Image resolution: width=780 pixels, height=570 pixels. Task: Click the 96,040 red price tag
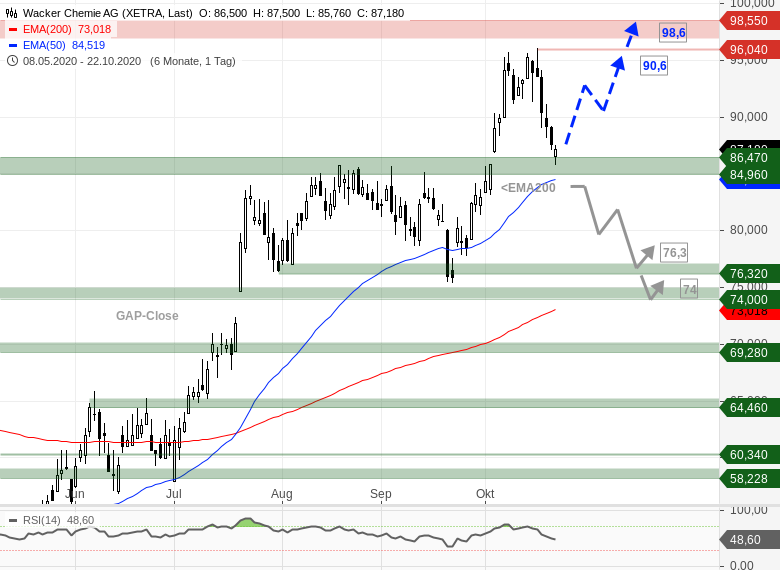pos(749,50)
